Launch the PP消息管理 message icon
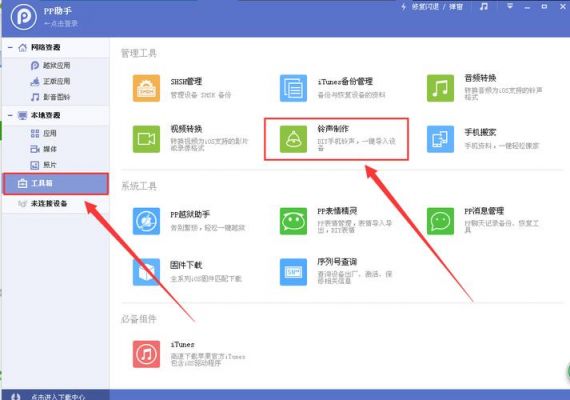Image resolution: width=570 pixels, height=400 pixels. point(440,221)
